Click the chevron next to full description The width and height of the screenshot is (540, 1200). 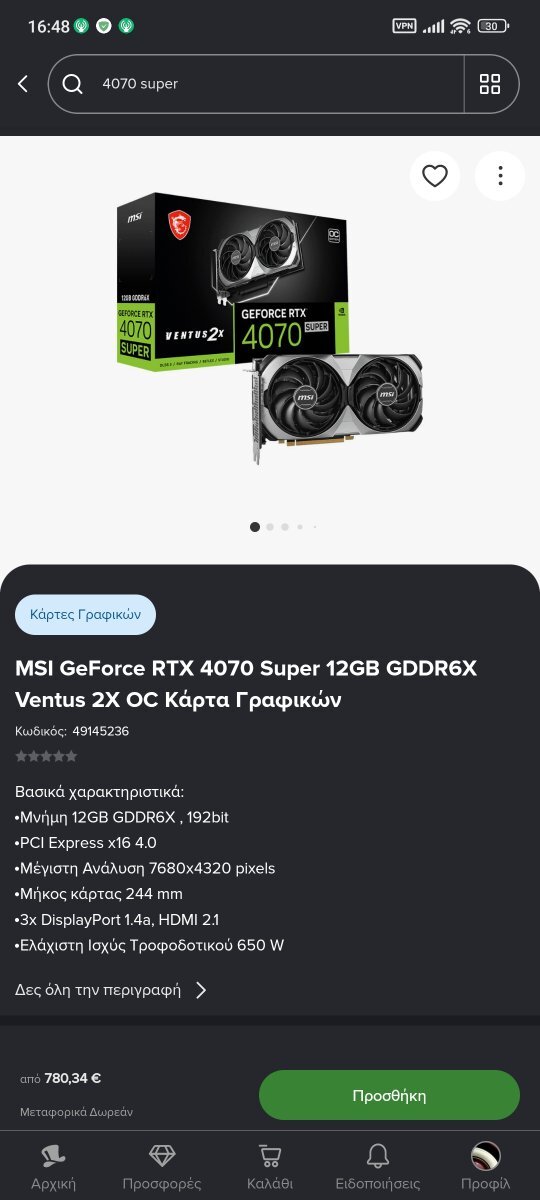coord(201,990)
